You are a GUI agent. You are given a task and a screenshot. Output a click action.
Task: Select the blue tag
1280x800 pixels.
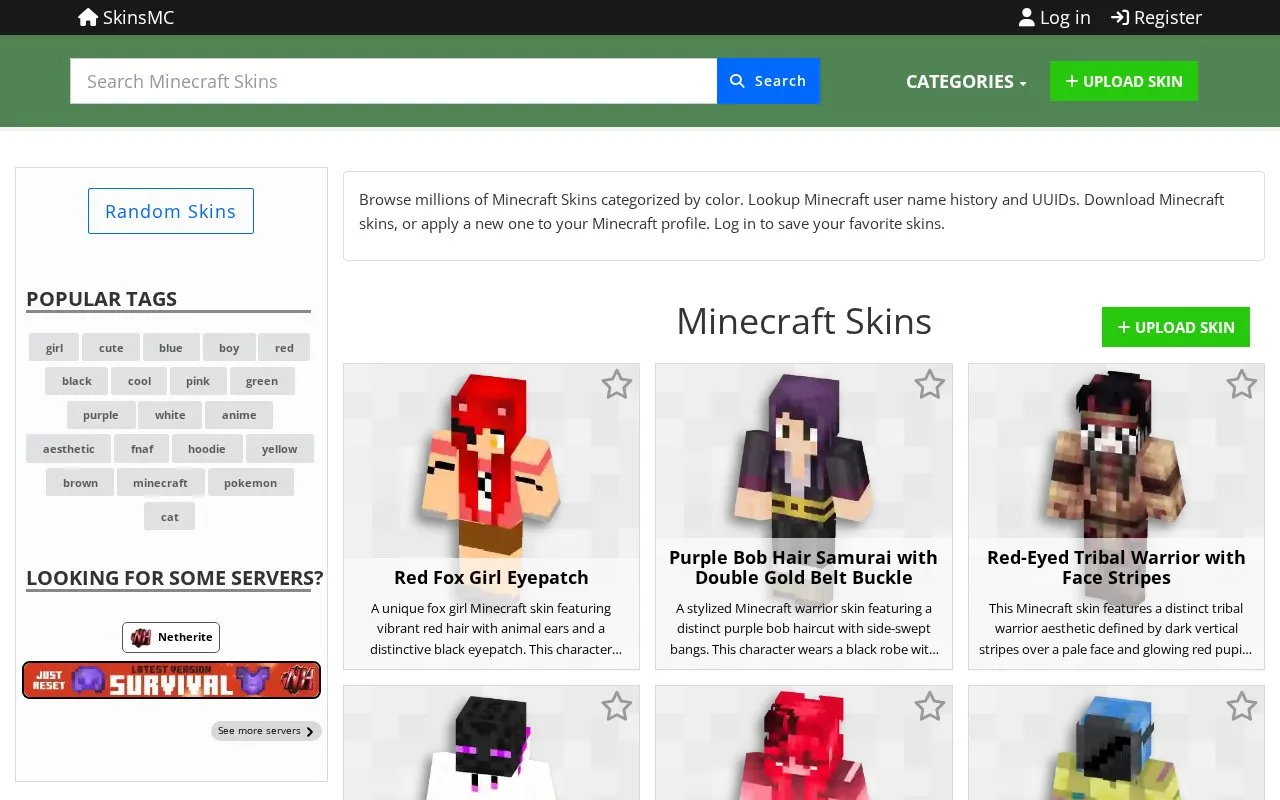point(171,348)
